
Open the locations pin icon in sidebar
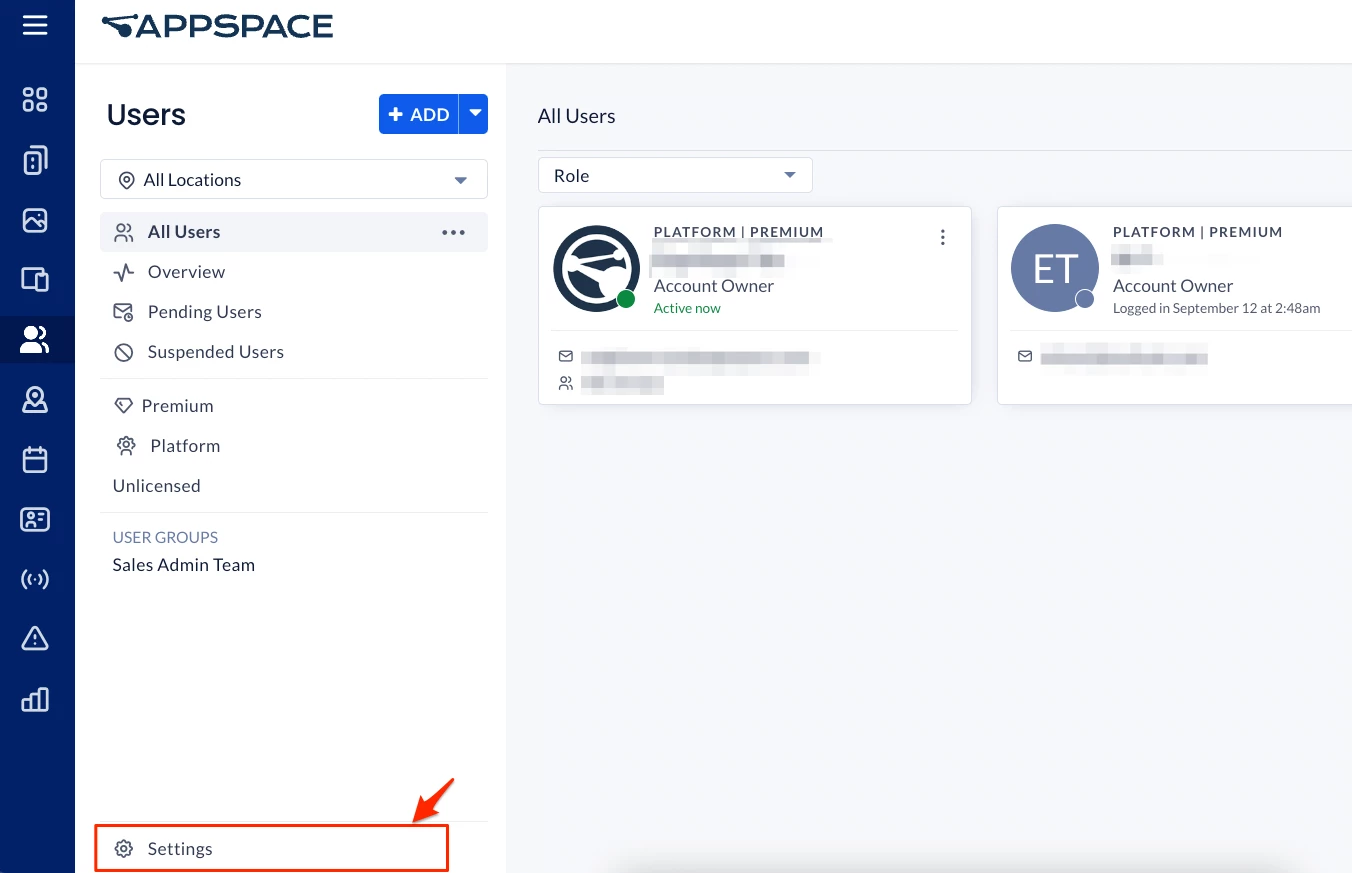35,400
